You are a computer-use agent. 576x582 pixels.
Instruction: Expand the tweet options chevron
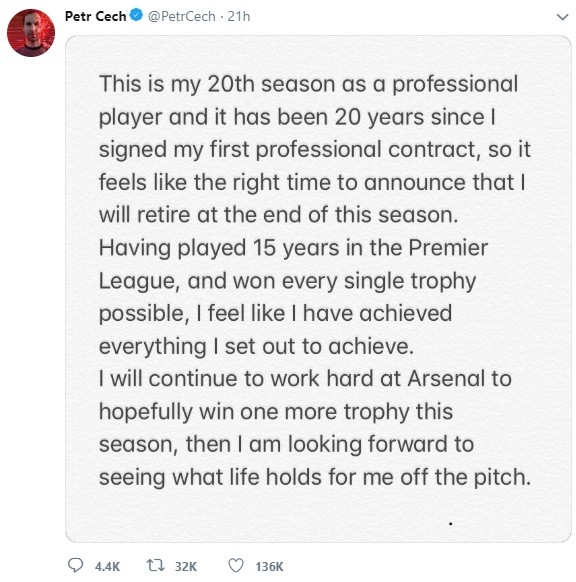(563, 17)
